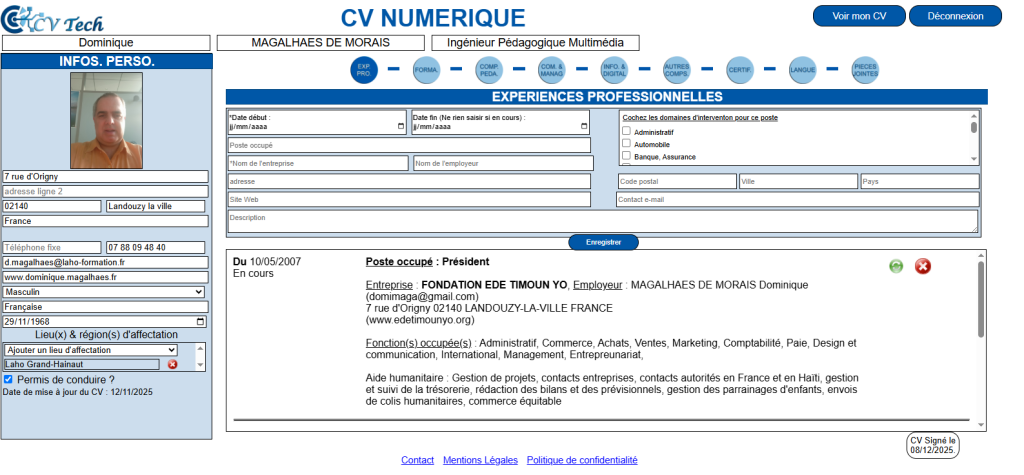The width and height of the screenshot is (1024, 475).
Task: Click the domains list scrollbar thumb
Action: 974,127
